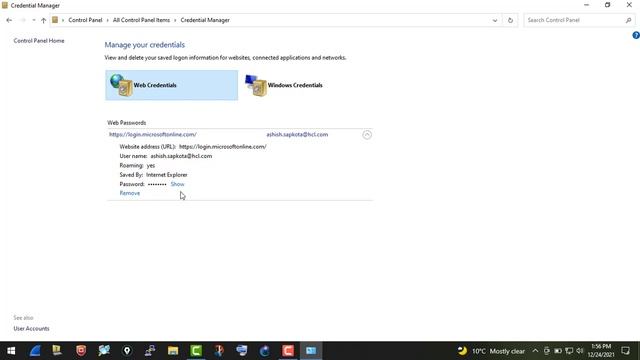Screen dimensions: 640x360
Task: Focus the Search Control Panel box
Action: 575,20
